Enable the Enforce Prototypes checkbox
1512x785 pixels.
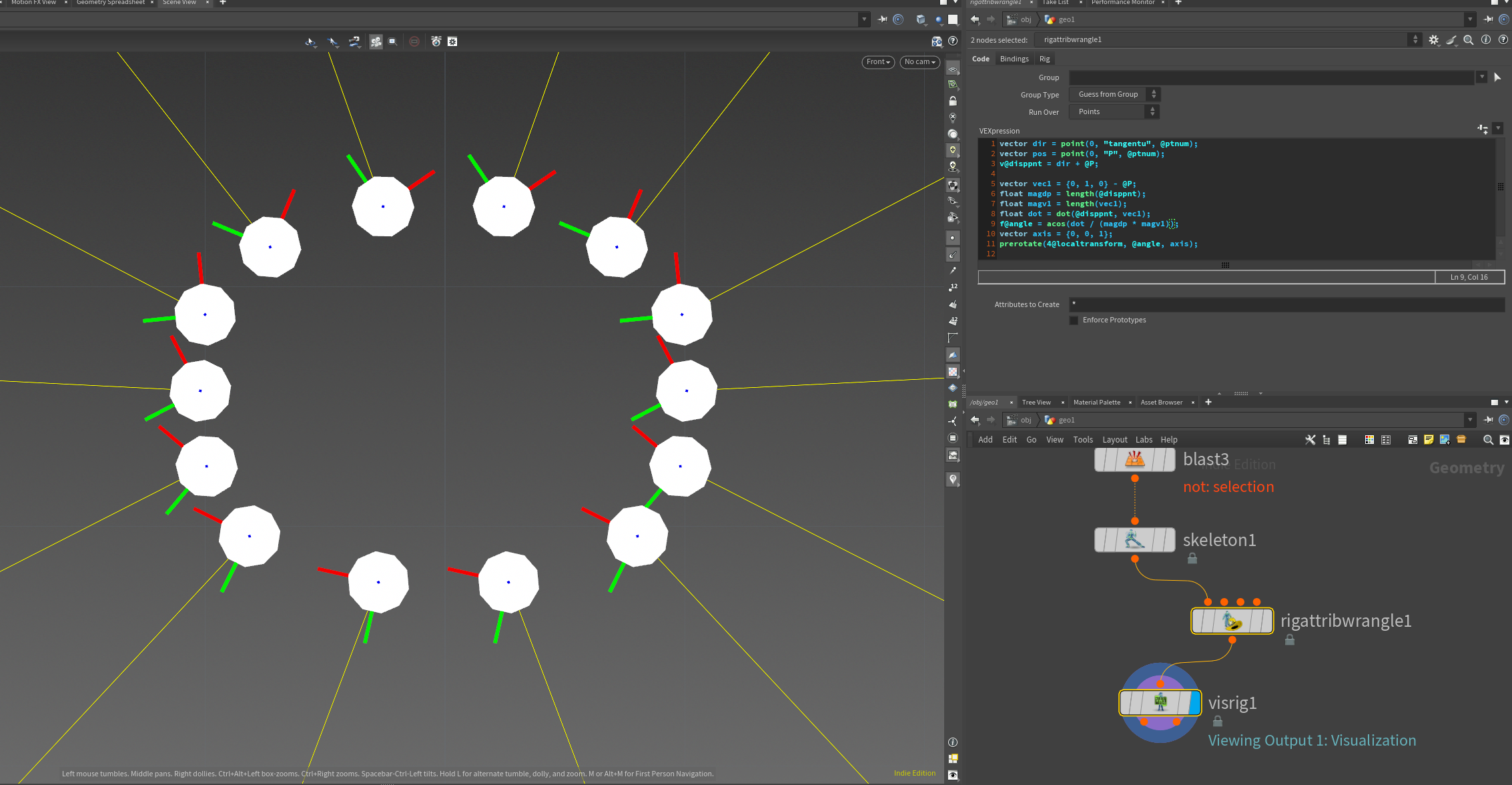(x=1074, y=320)
